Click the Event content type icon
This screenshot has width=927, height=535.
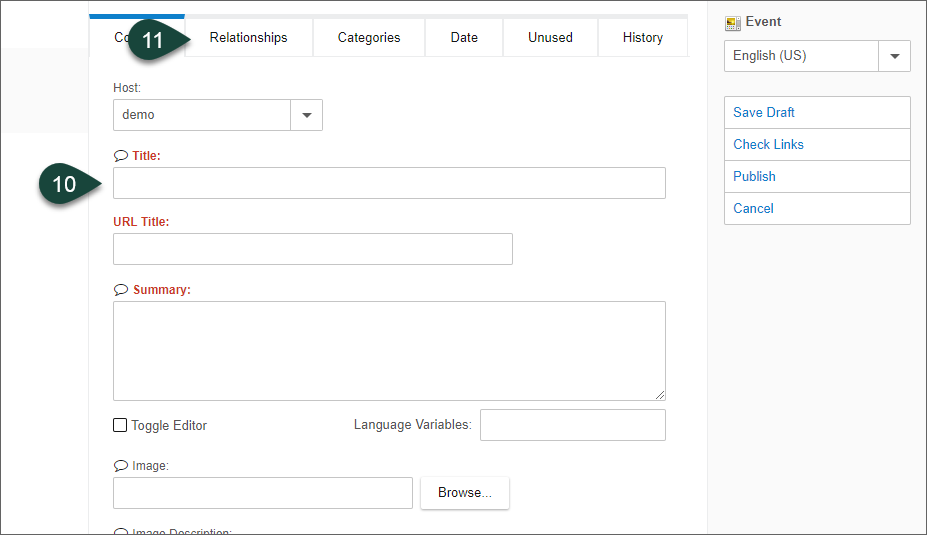tap(733, 22)
